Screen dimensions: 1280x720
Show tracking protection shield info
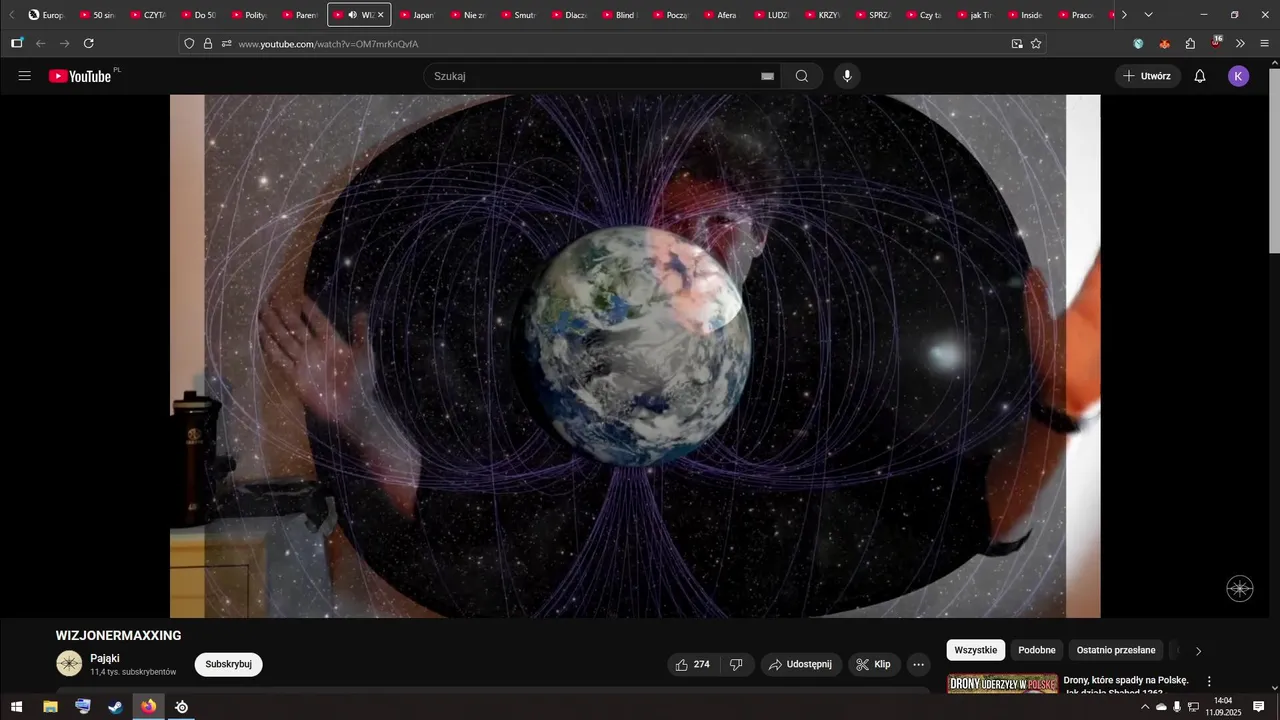(189, 44)
